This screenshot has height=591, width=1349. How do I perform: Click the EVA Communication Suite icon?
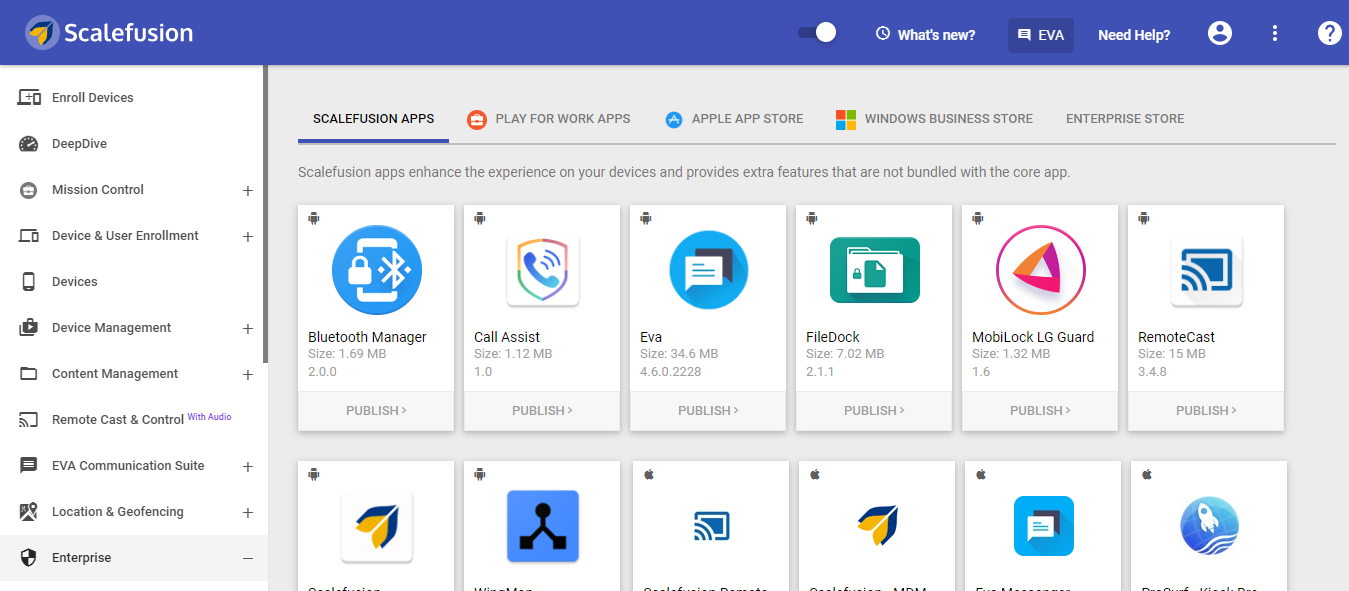click(29, 466)
